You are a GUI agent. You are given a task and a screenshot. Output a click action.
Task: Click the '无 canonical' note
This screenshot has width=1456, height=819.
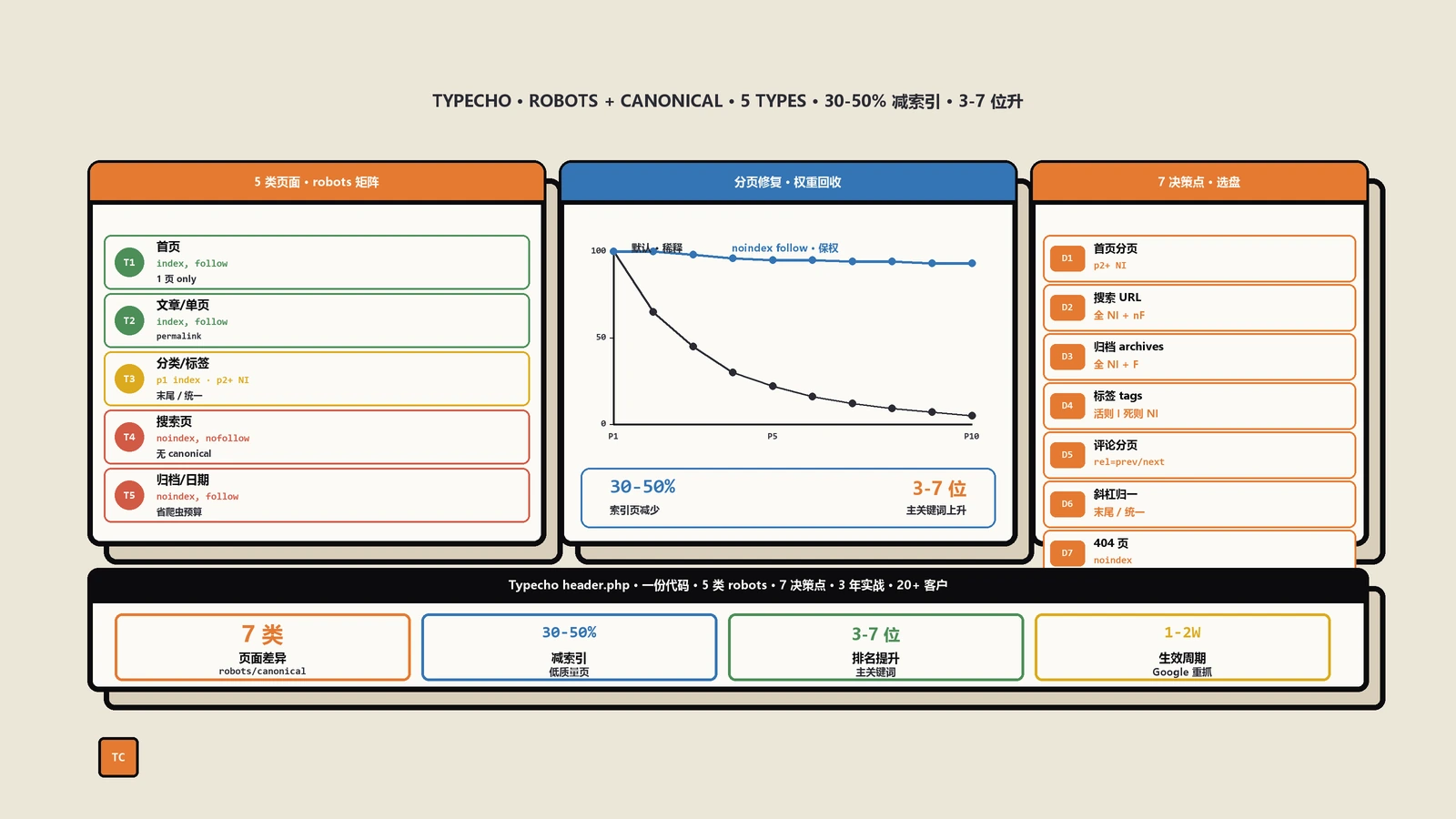click(184, 454)
